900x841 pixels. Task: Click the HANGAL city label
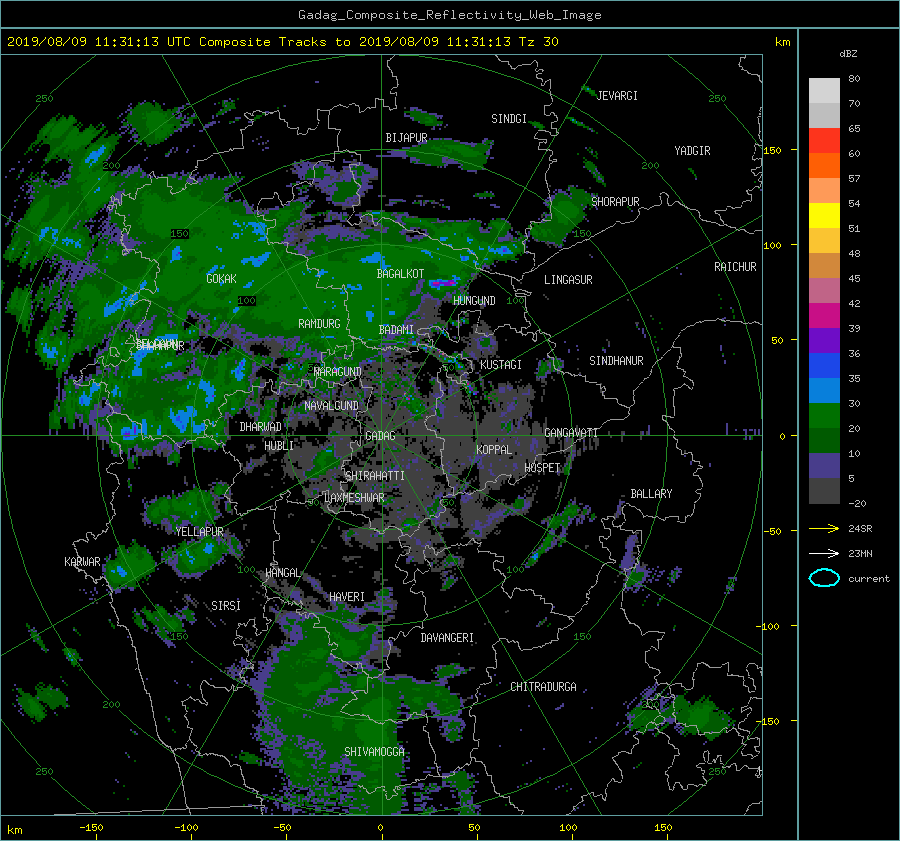[283, 573]
